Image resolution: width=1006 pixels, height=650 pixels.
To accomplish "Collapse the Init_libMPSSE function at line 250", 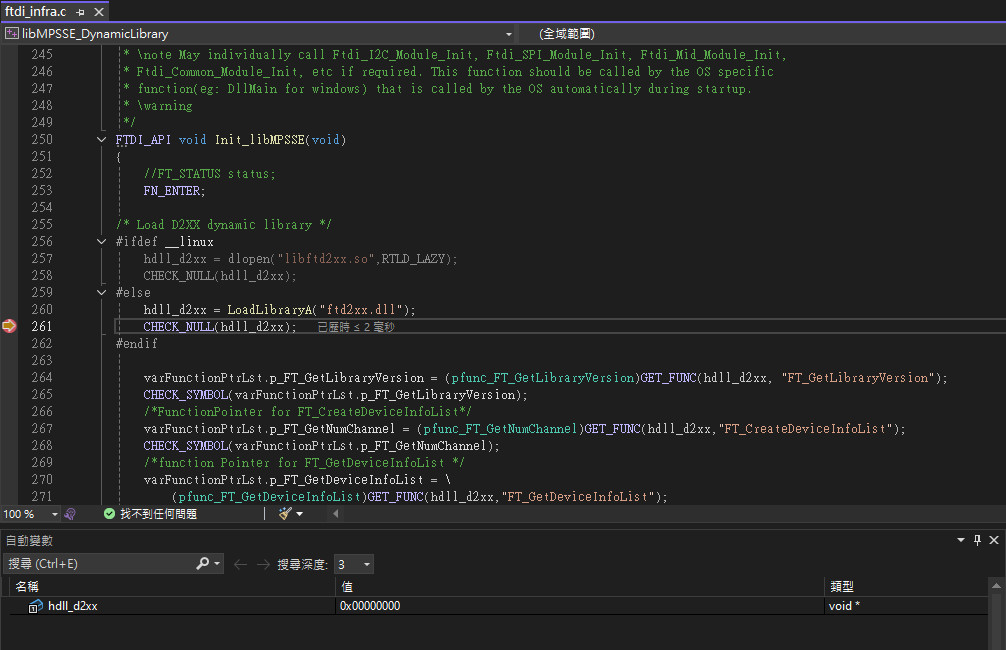I will point(102,139).
